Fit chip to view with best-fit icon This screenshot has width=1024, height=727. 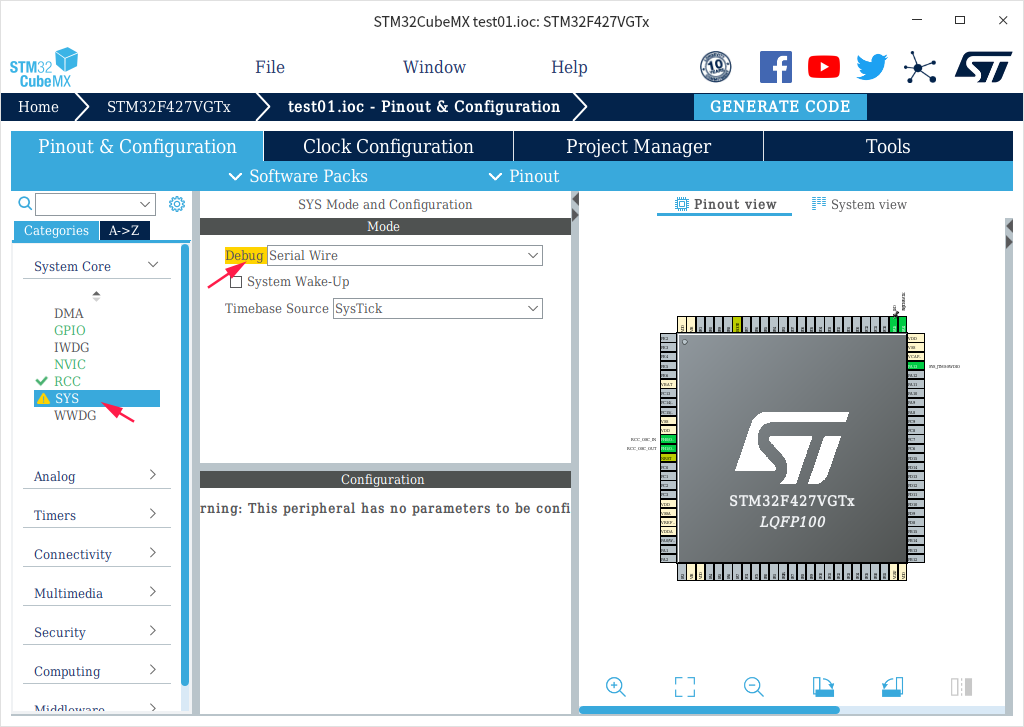click(684, 687)
